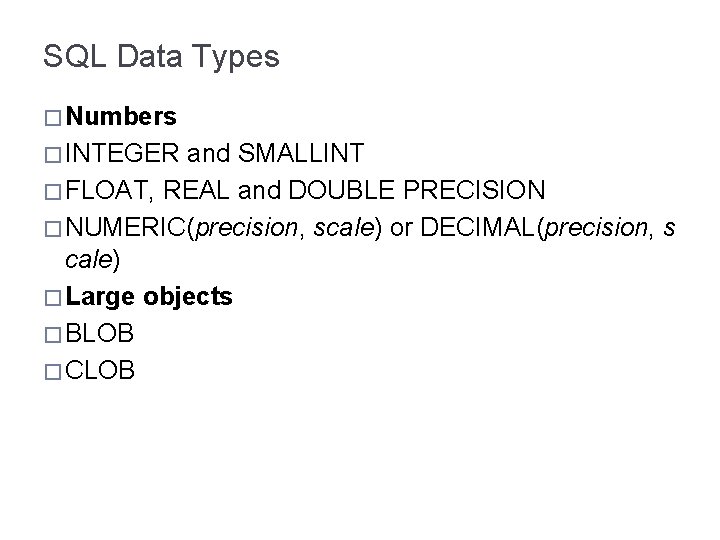This screenshot has height=540, width=720.
Task: Click the wrapped text "cale)"
Action: coord(92,262)
